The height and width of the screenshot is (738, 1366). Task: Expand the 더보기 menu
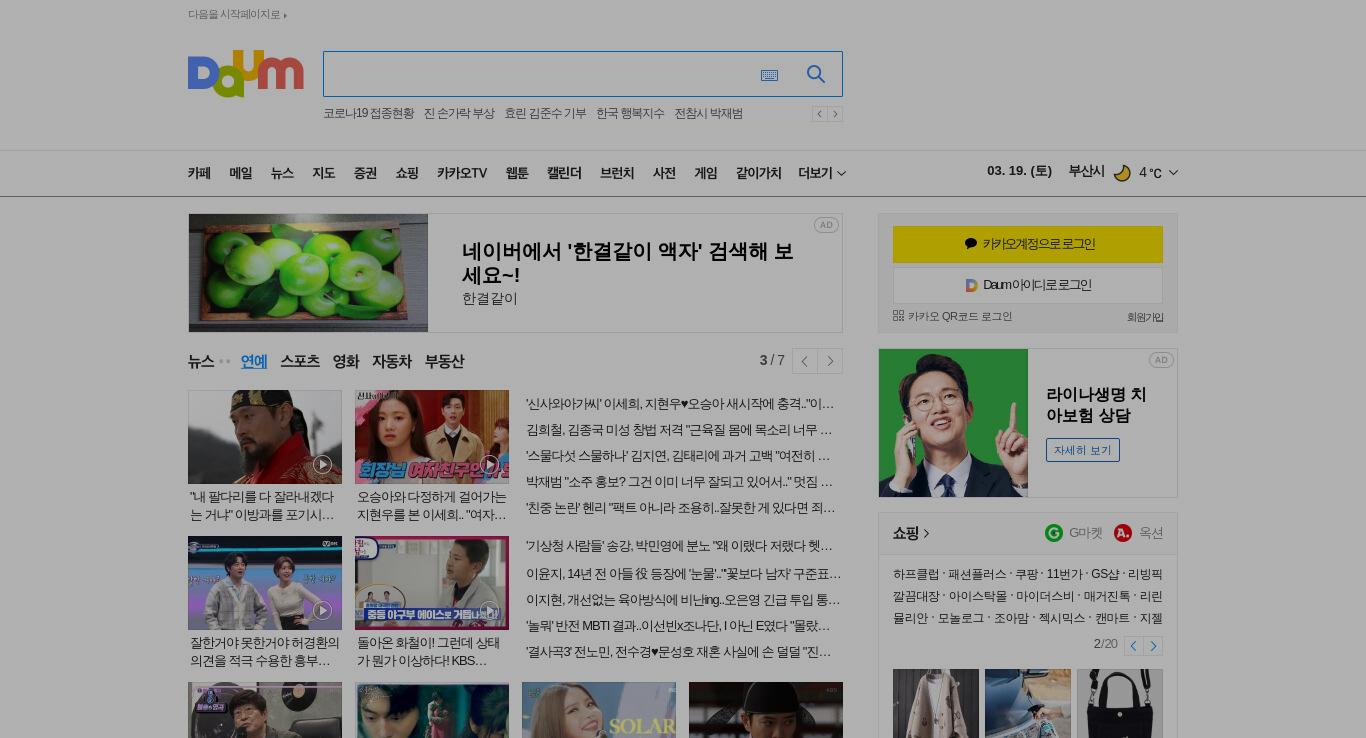822,173
